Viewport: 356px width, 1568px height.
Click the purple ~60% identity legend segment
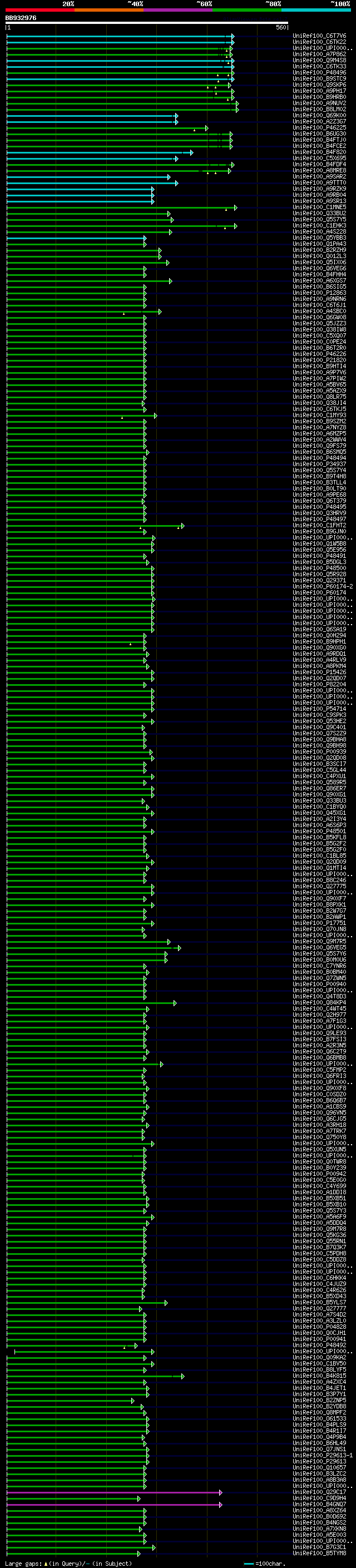click(179, 10)
